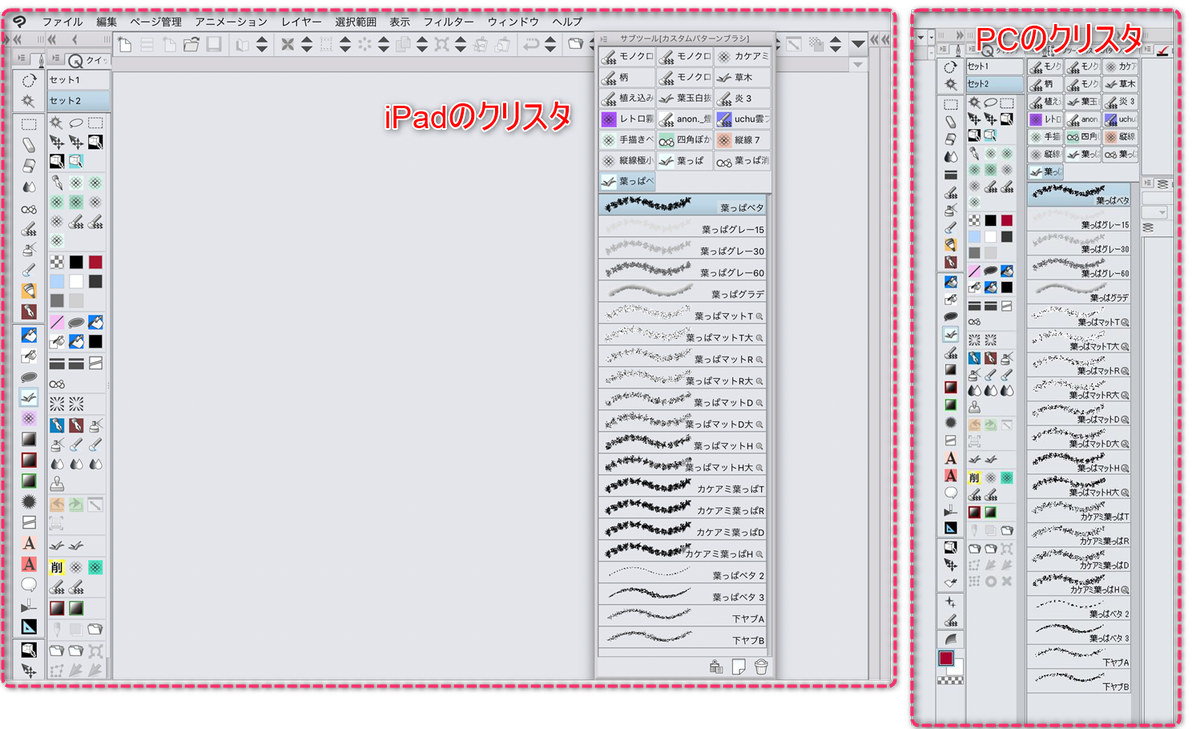The image size is (1200, 729).
Task: Open the ファイル menu
Action: click(62, 21)
